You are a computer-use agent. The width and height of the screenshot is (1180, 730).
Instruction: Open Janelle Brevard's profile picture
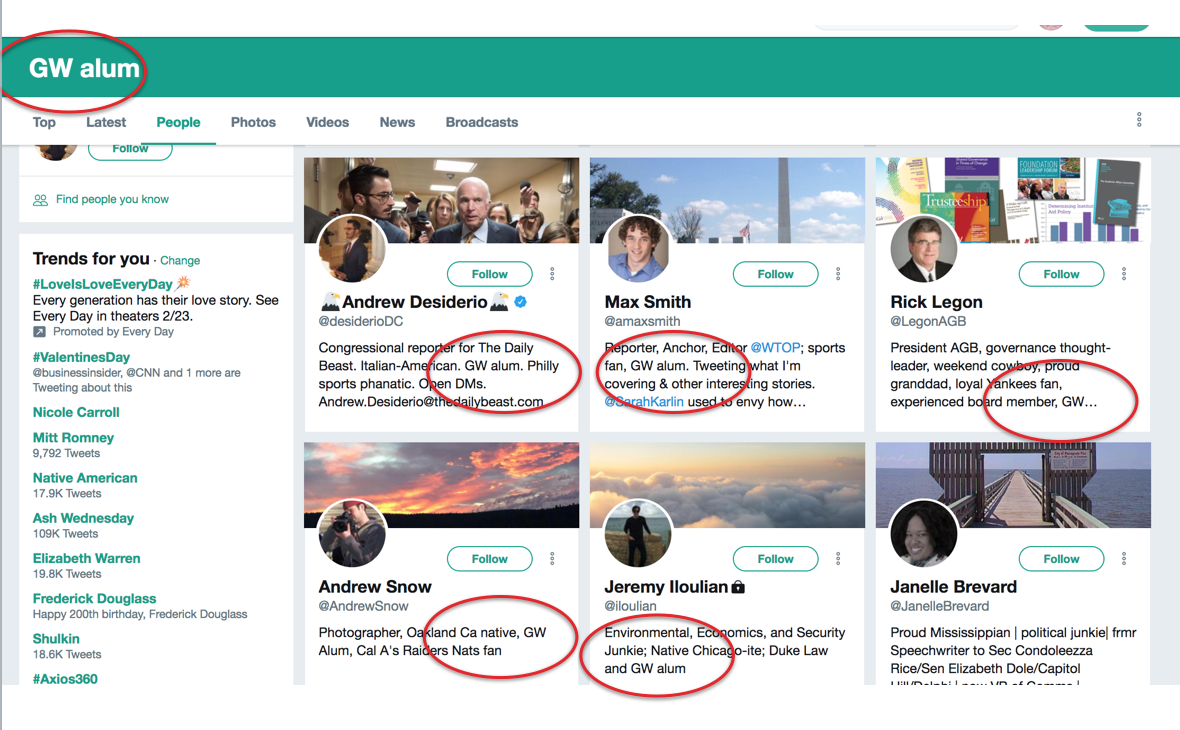click(924, 534)
